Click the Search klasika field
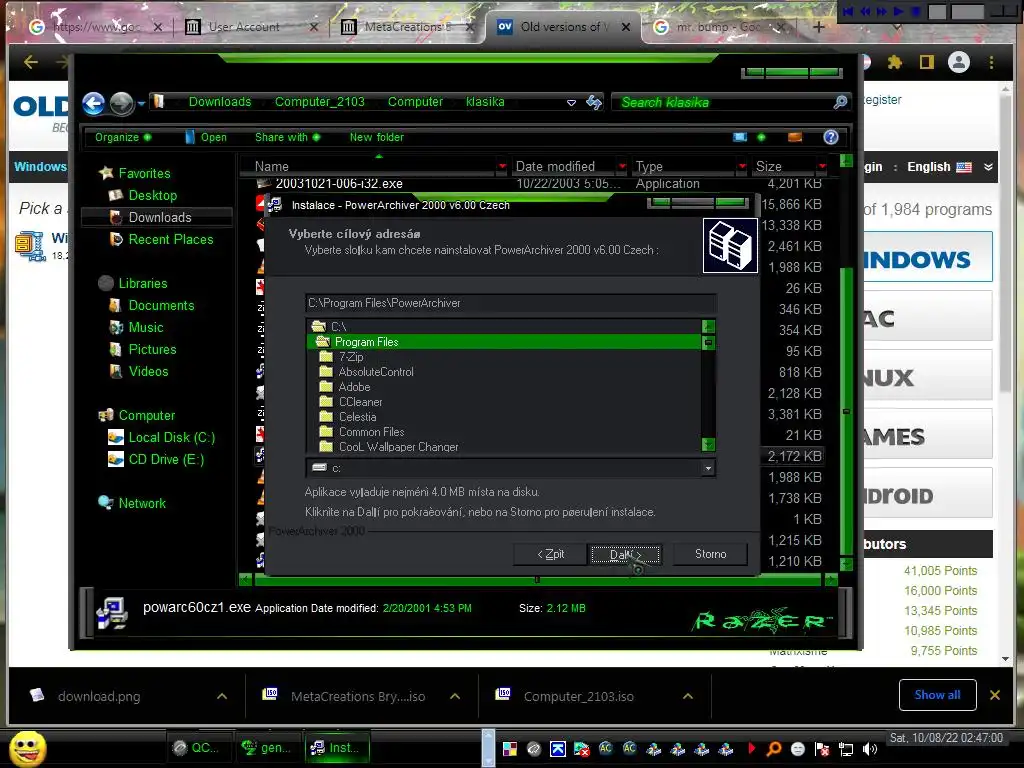The height and width of the screenshot is (768, 1024). coord(722,103)
